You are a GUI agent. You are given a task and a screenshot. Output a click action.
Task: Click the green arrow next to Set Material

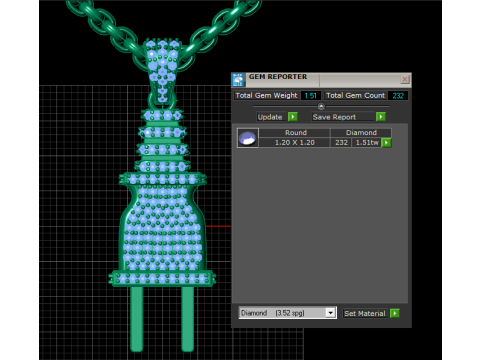[x=395, y=313]
